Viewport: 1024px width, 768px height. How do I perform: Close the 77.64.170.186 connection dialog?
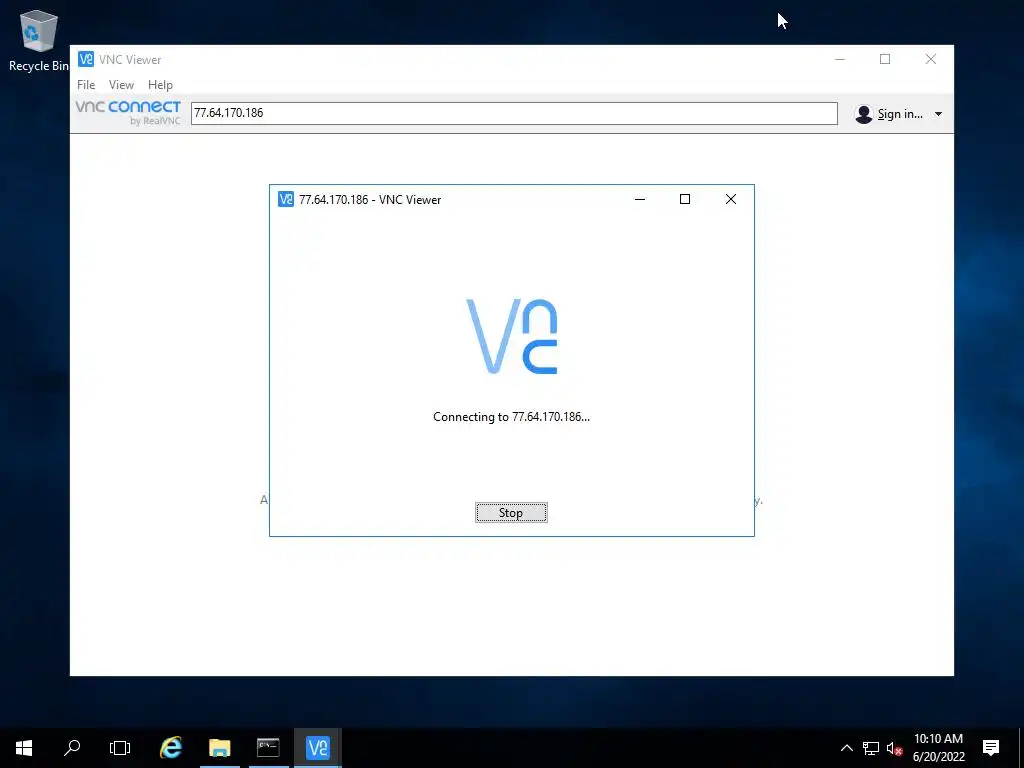click(x=731, y=199)
